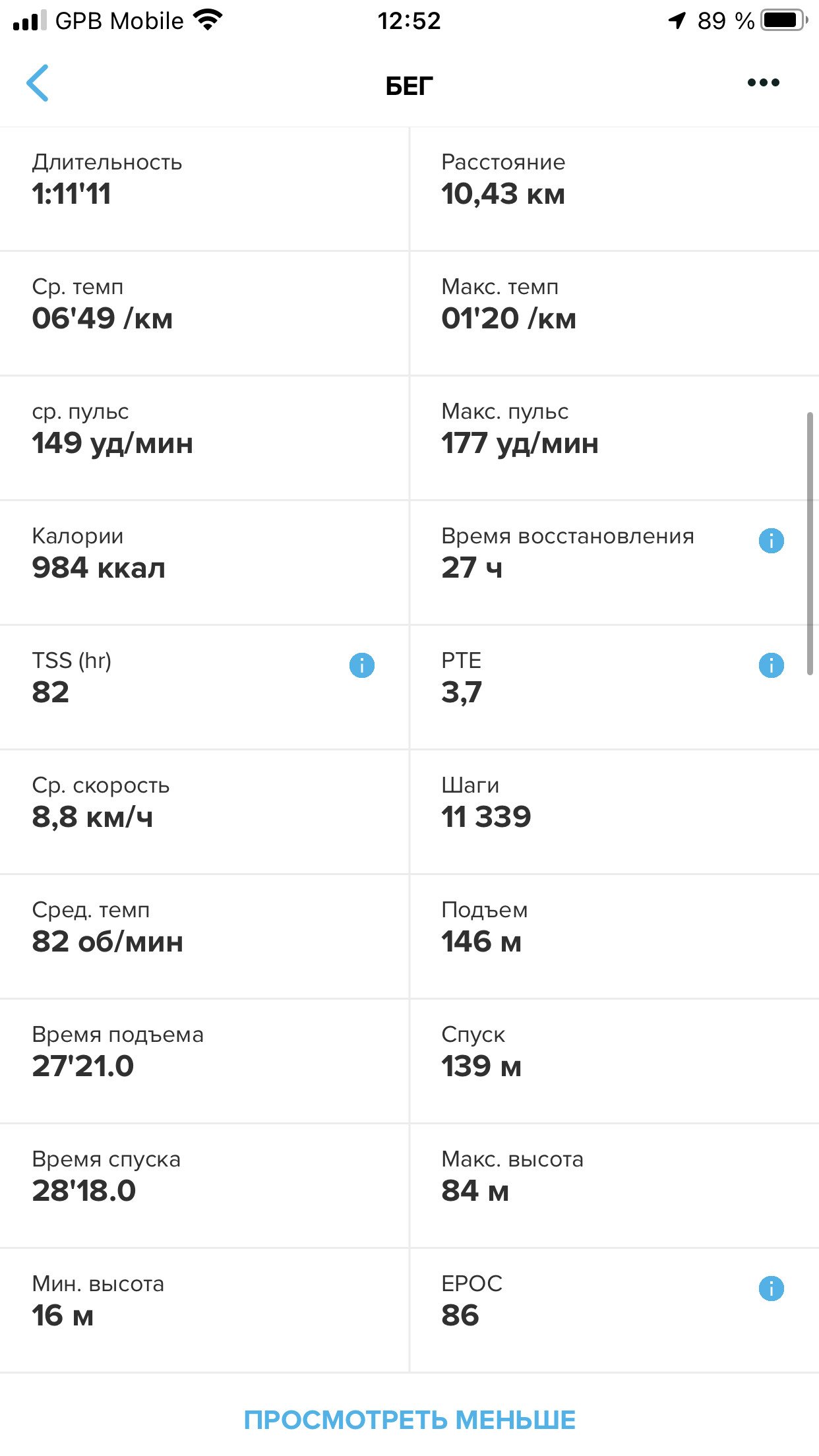Collapse stats with ПРОСМОТРЕТЬ МЕНЬШЕ
The image size is (819, 1456).
(409, 1420)
